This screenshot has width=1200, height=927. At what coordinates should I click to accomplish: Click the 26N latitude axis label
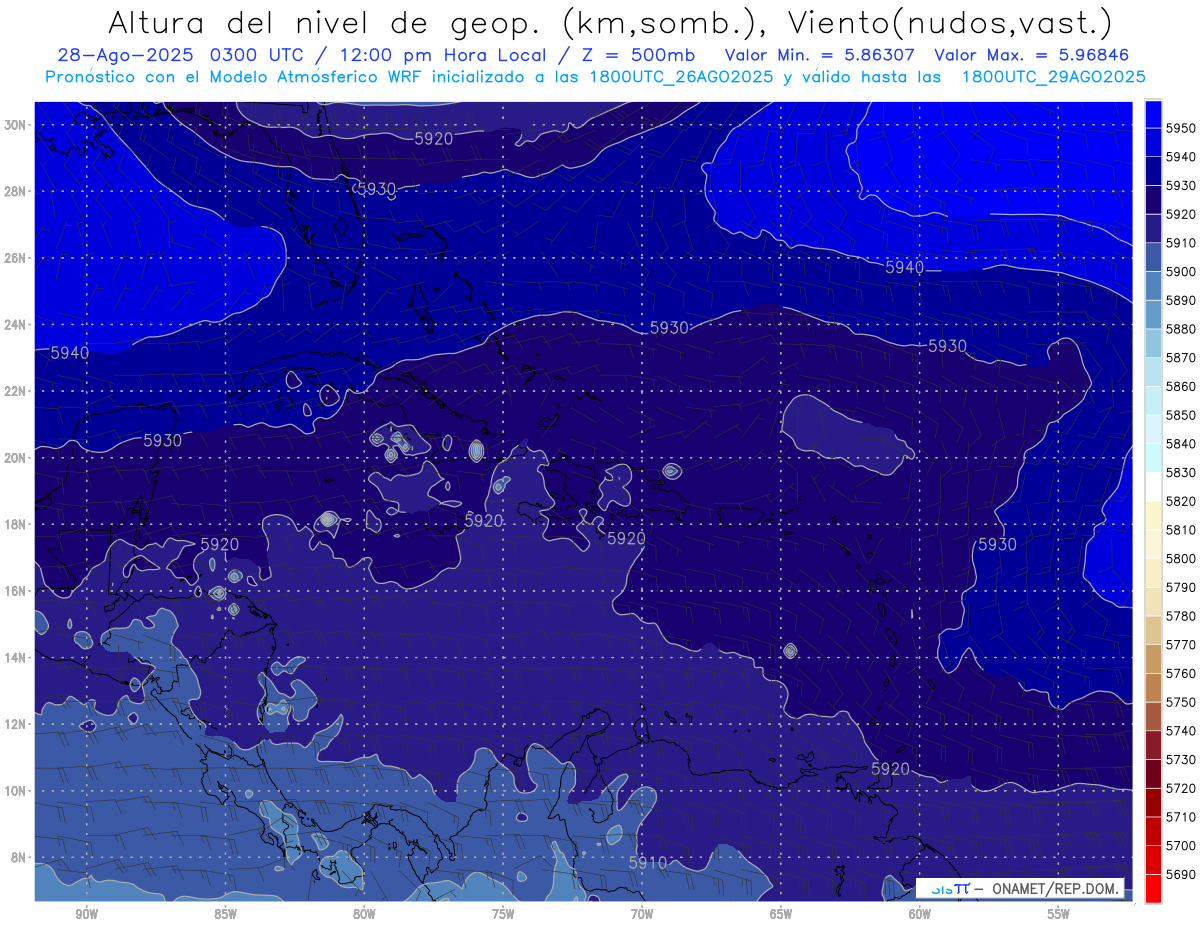(15, 258)
